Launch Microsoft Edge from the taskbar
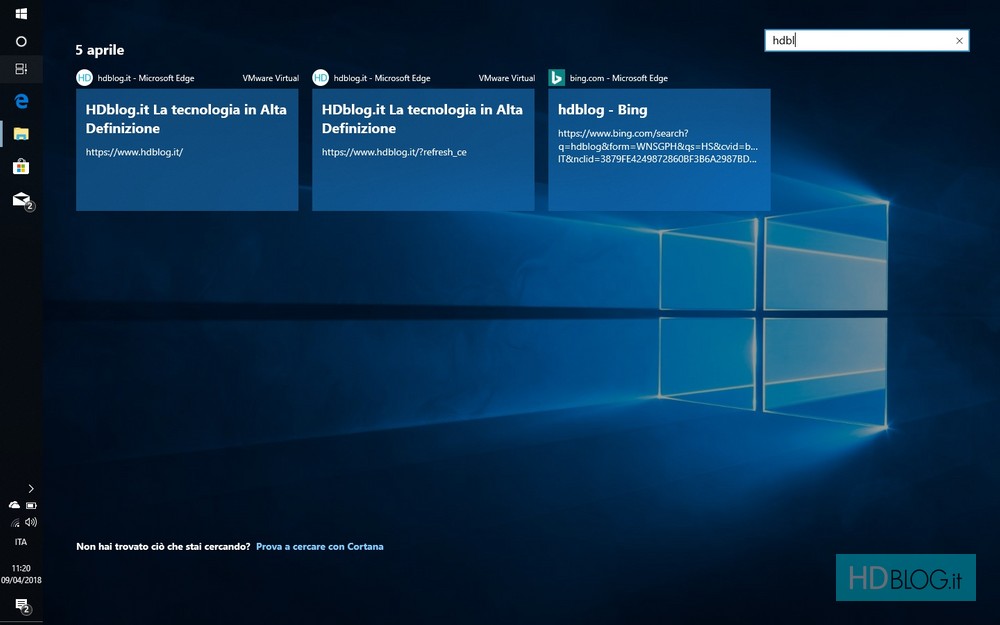This screenshot has height=625, width=1000. [x=21, y=101]
